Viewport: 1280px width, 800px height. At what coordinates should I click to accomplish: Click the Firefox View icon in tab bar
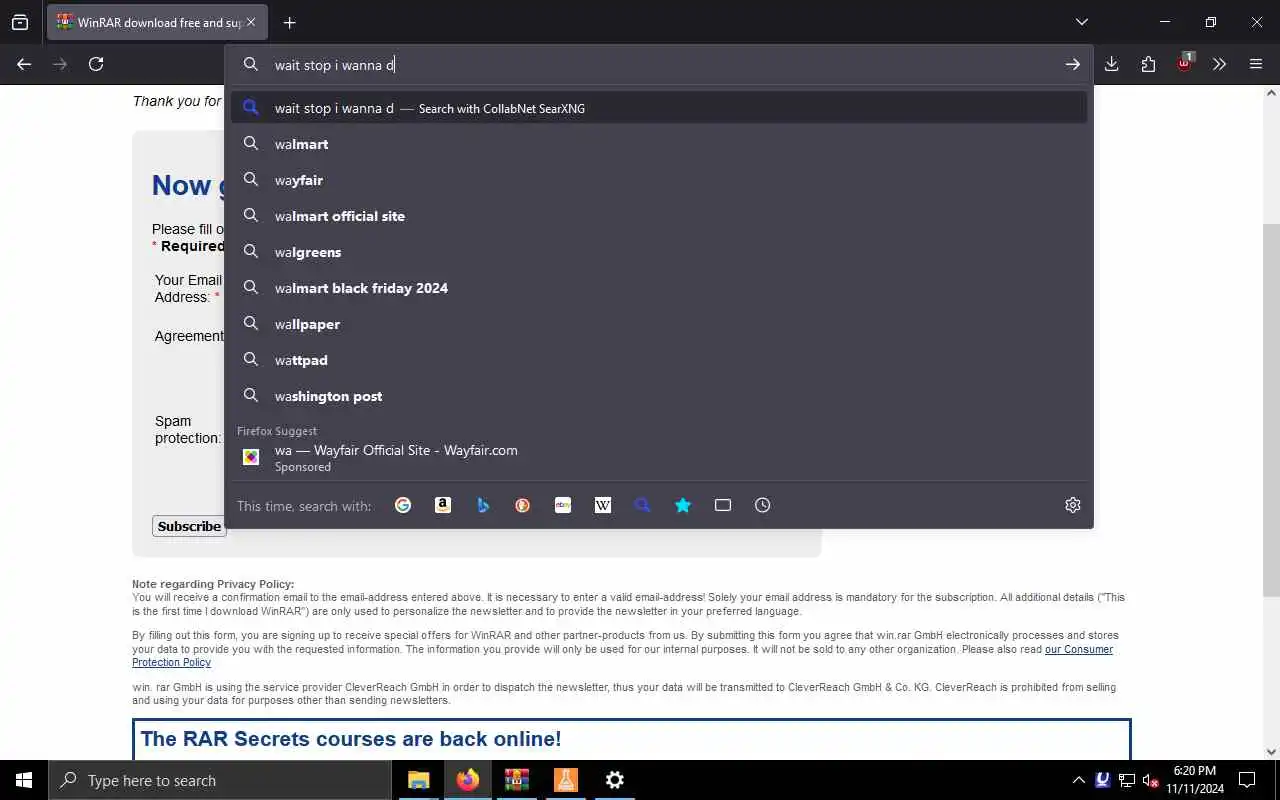[x=20, y=22]
